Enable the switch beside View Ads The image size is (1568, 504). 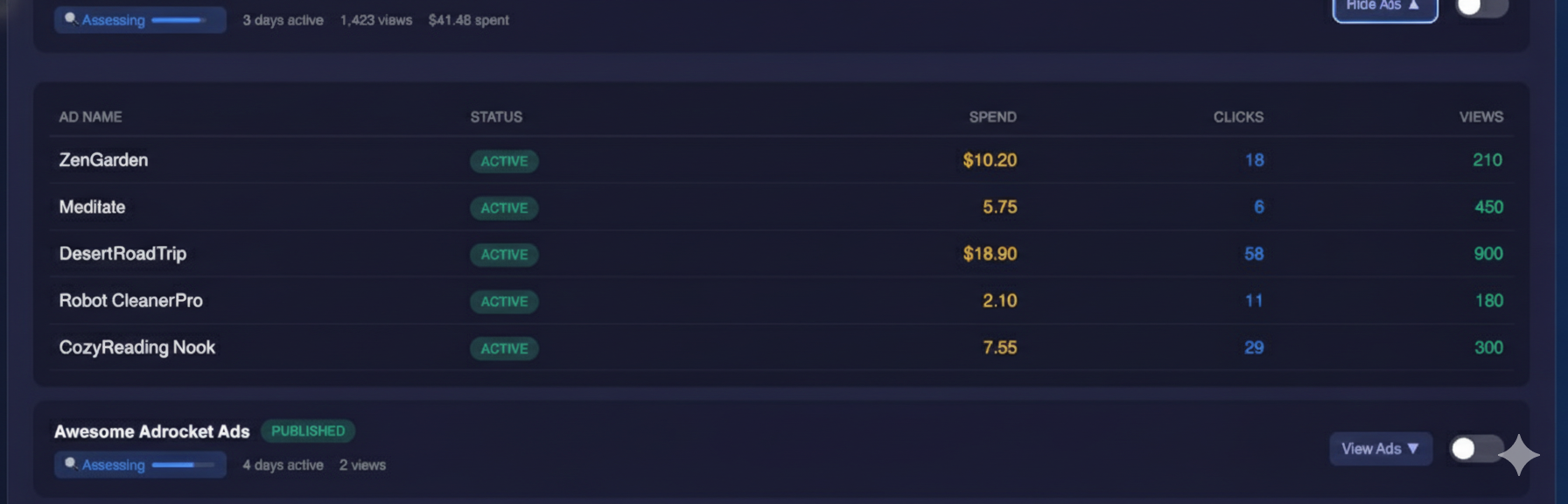1474,448
